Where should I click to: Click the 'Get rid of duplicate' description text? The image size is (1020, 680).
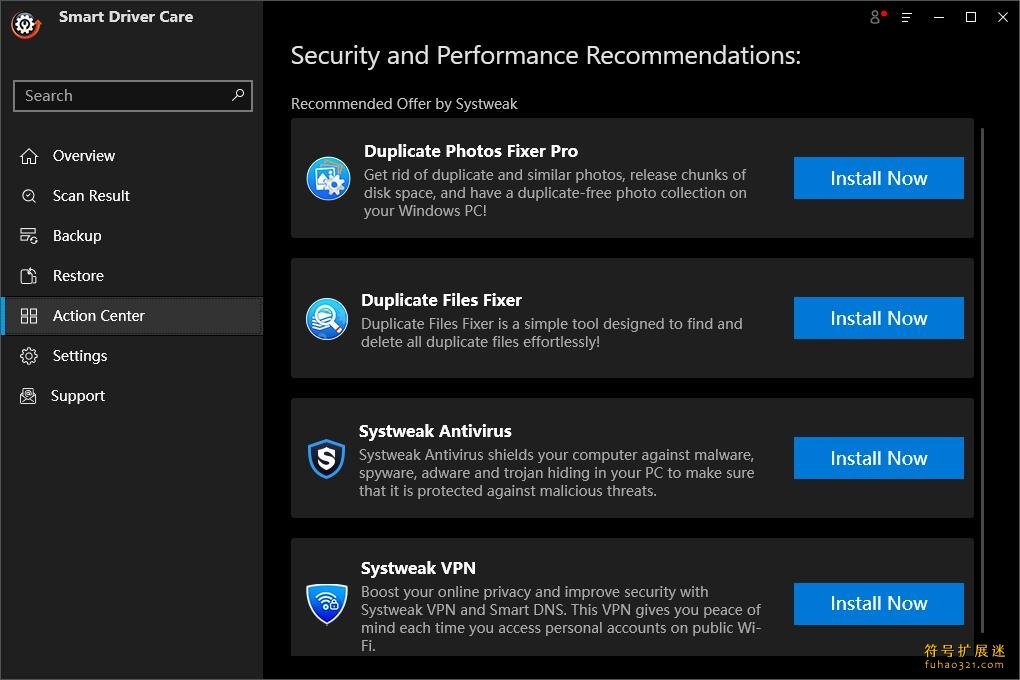556,193
